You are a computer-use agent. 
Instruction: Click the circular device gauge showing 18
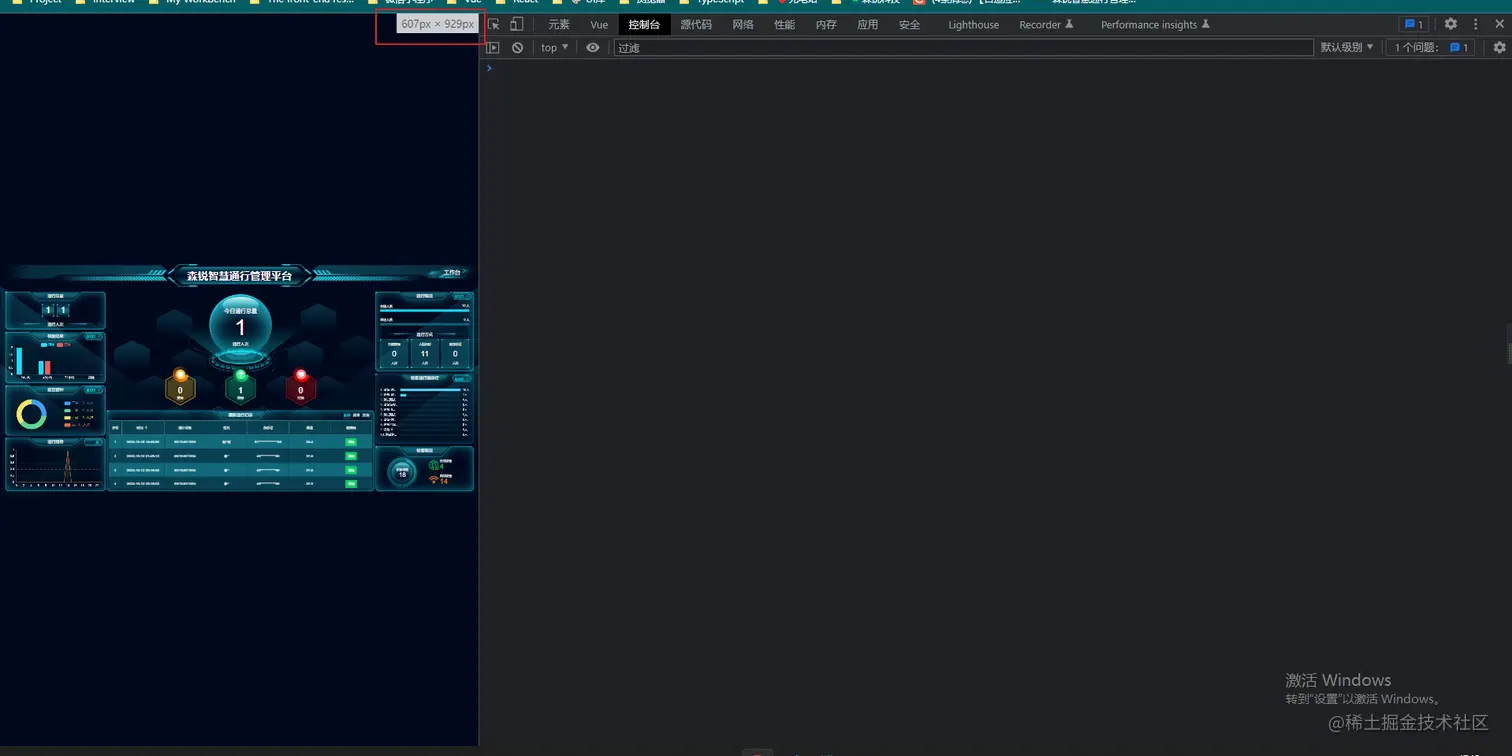click(x=402, y=472)
